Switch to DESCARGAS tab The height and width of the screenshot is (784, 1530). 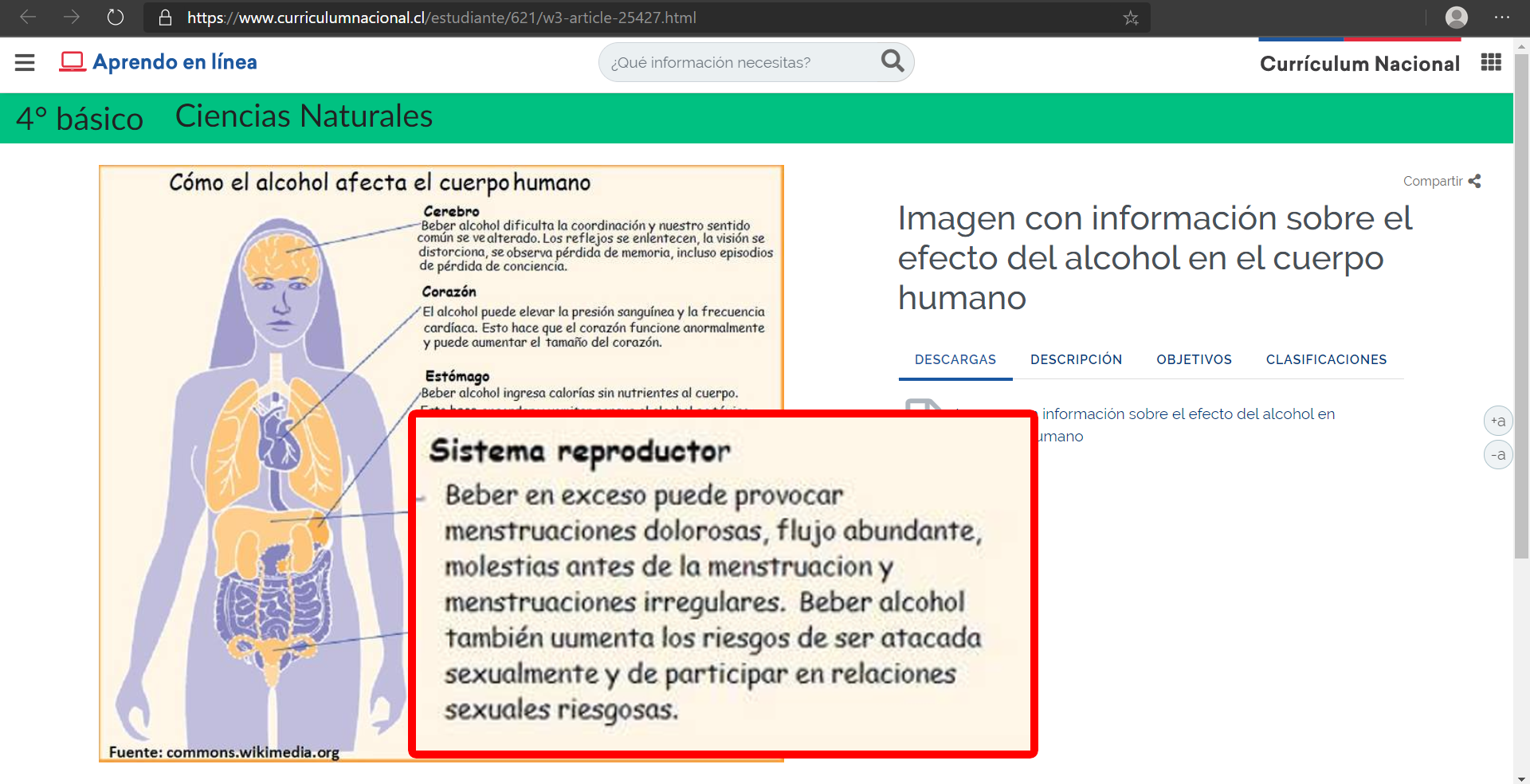(x=955, y=360)
